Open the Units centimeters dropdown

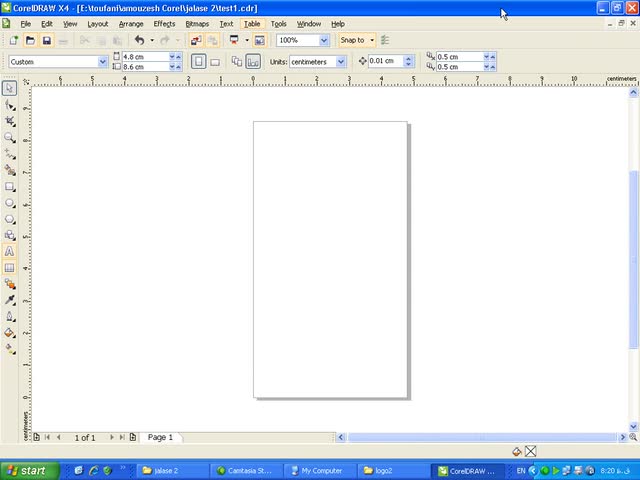pyautogui.click(x=340, y=62)
